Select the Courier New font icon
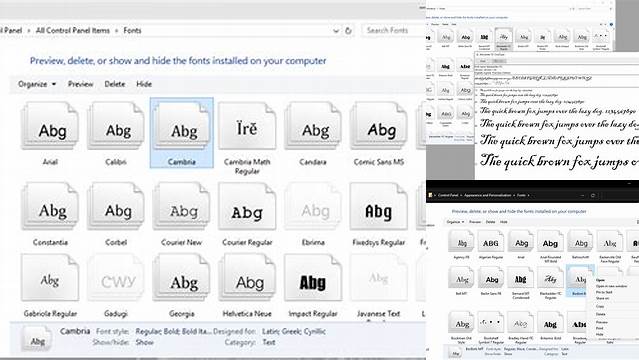Screen dimensions: 639x360 click(182, 206)
